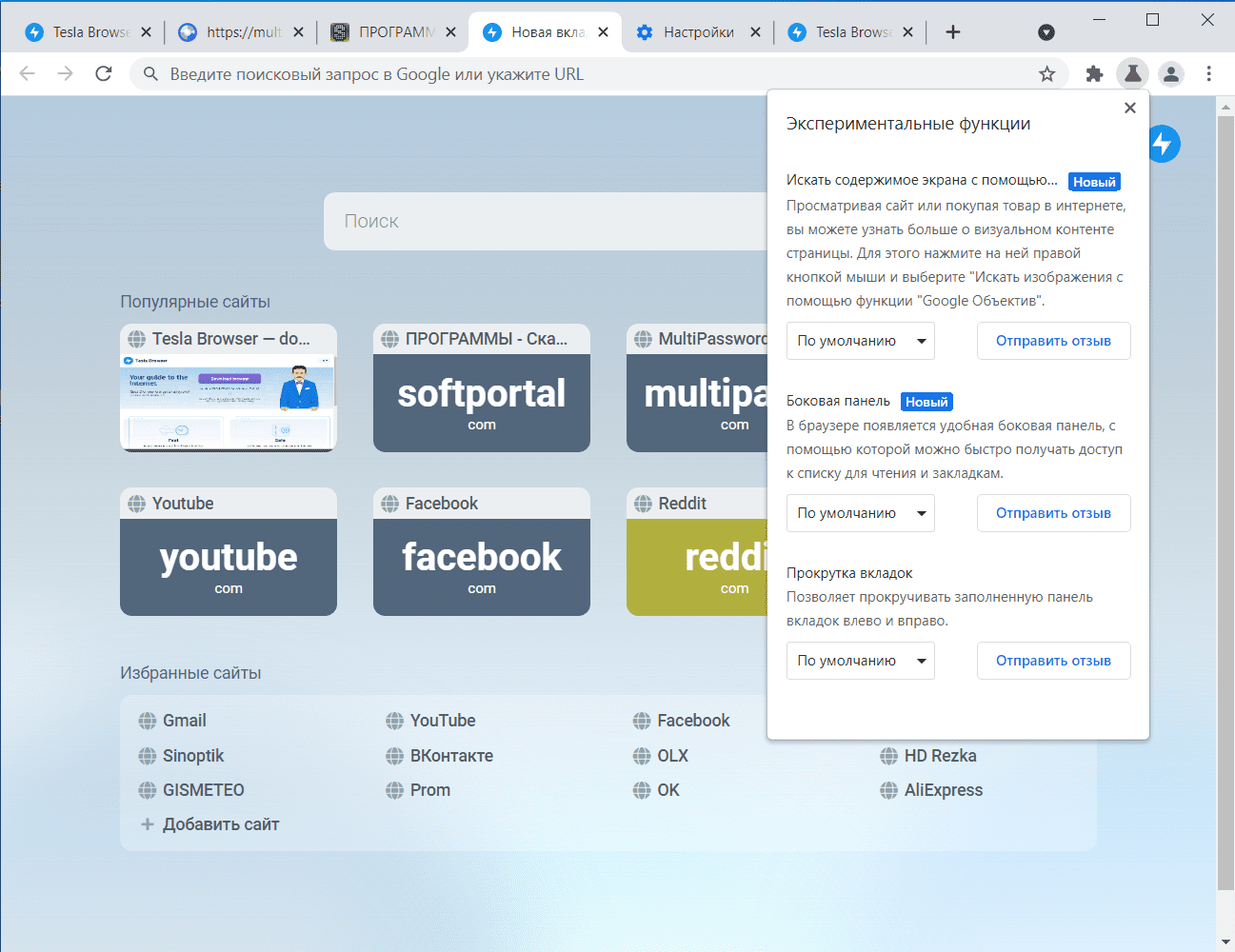Viewport: 1235px width, 952px height.
Task: Open the three-dot browser menu
Action: pos(1208,73)
